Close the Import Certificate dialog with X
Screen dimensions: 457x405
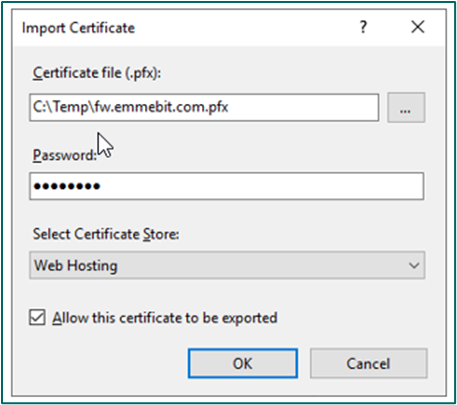(418, 27)
